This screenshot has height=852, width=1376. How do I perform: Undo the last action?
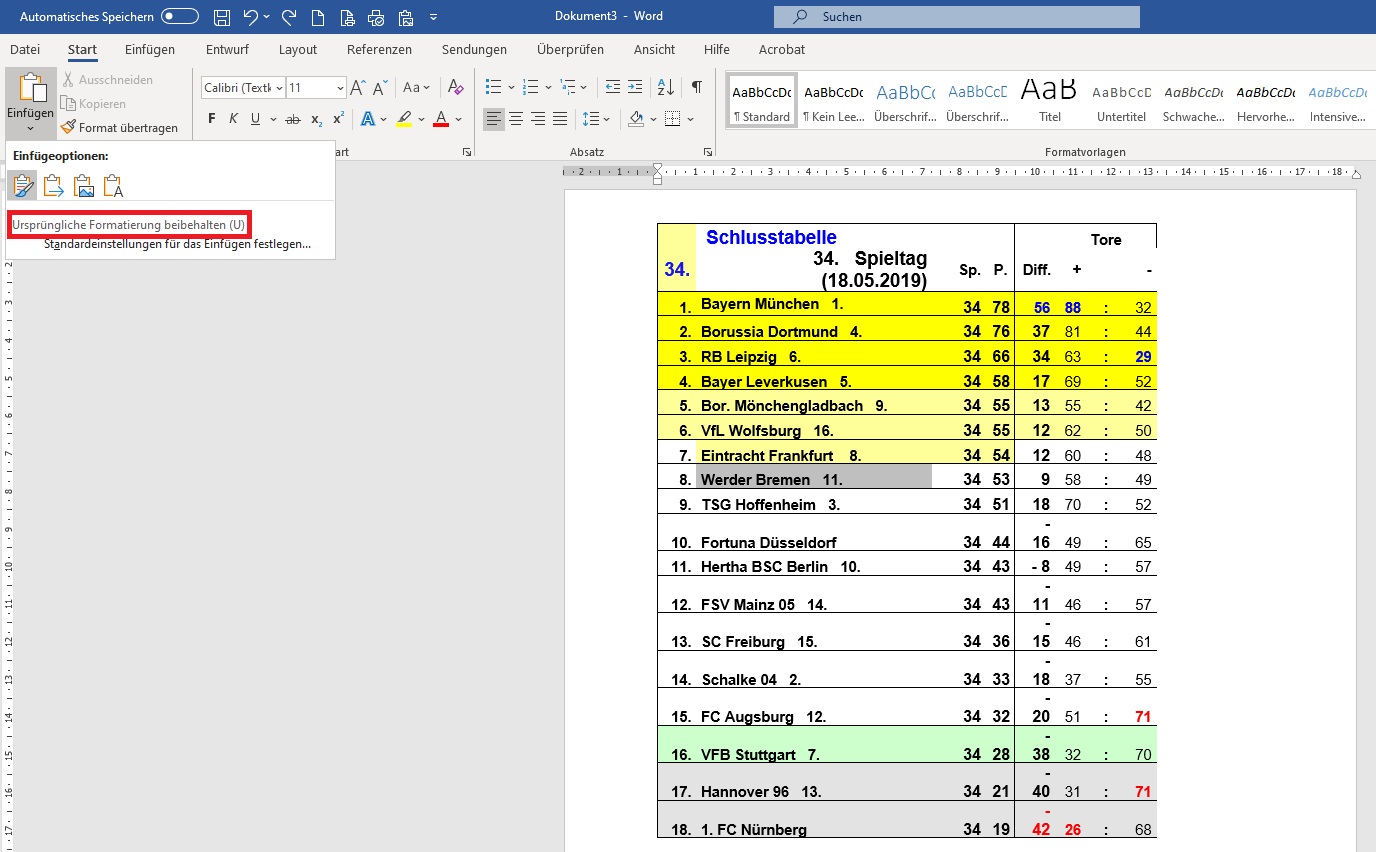click(251, 17)
